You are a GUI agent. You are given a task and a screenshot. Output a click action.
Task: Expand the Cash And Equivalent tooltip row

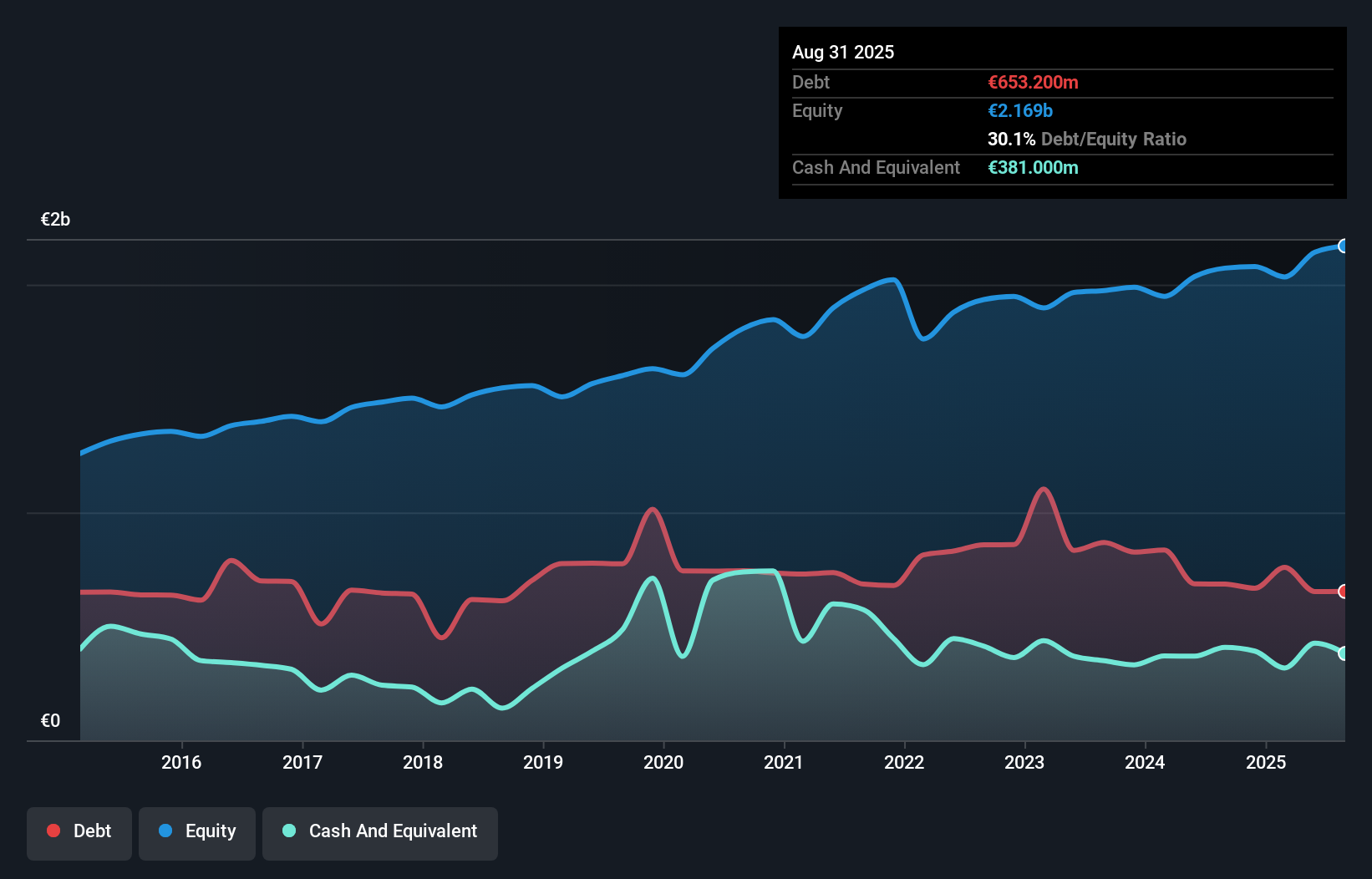(x=876, y=167)
